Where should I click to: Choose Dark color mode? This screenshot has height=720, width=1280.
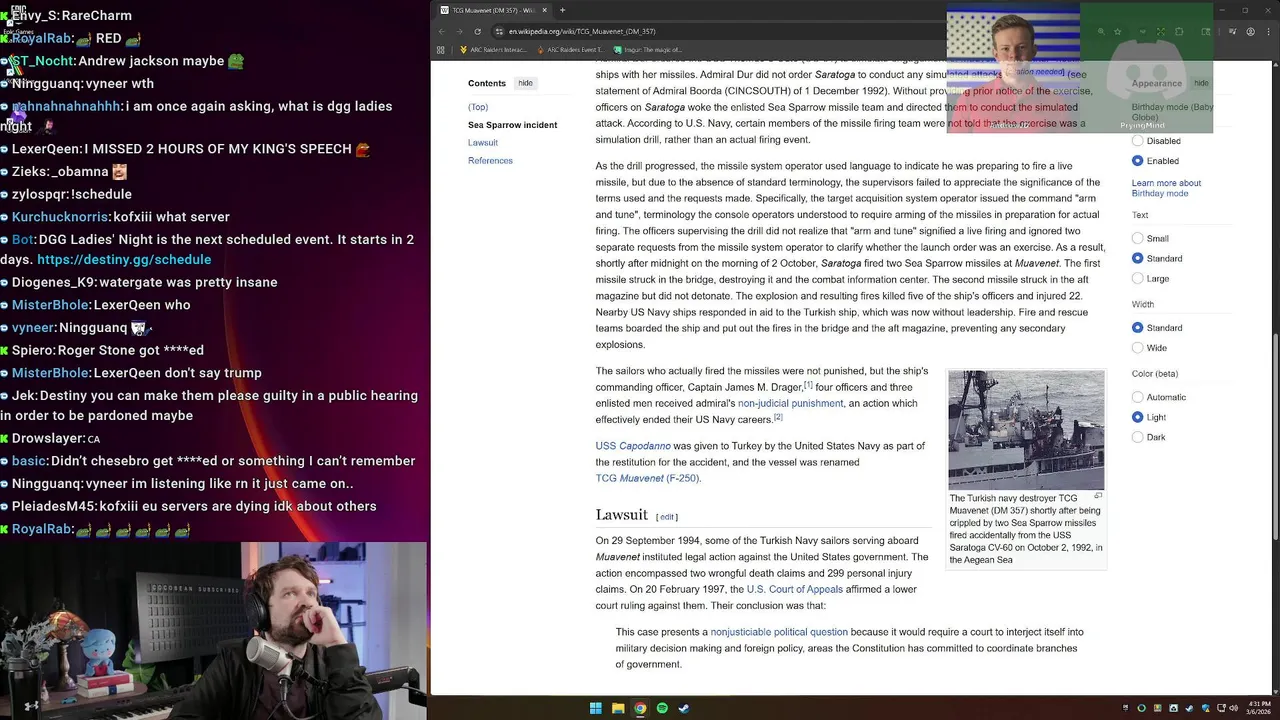tap(1138, 437)
